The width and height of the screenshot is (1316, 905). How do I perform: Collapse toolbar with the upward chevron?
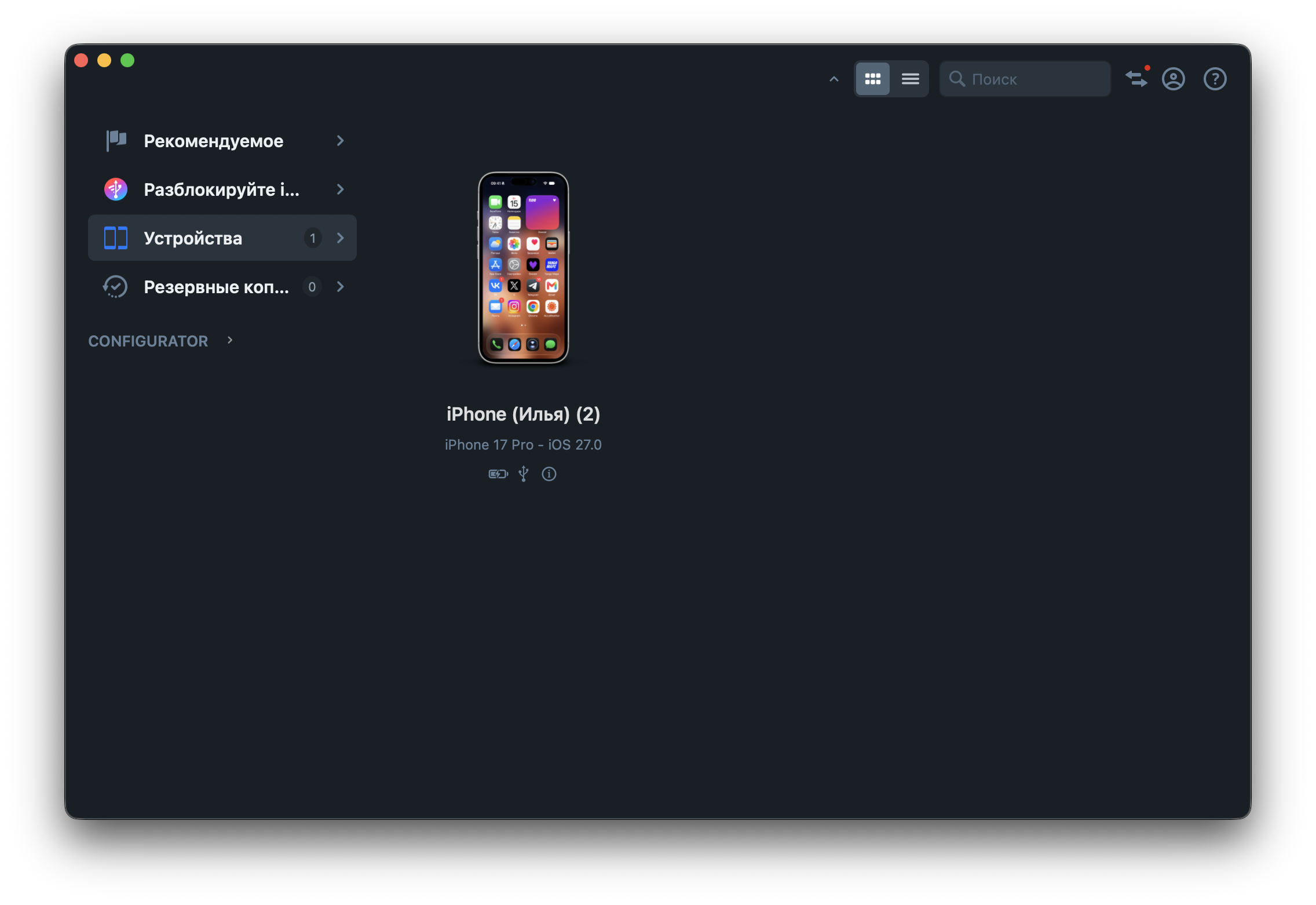point(834,79)
